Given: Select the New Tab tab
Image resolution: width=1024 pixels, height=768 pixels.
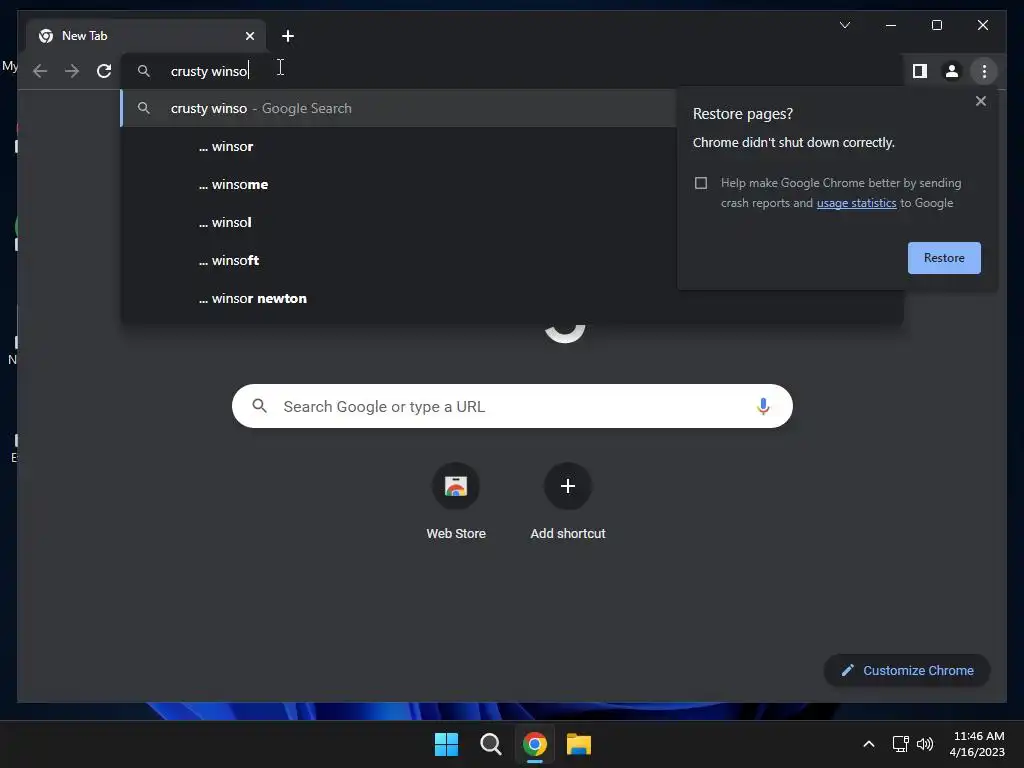Looking at the screenshot, I should [x=146, y=36].
